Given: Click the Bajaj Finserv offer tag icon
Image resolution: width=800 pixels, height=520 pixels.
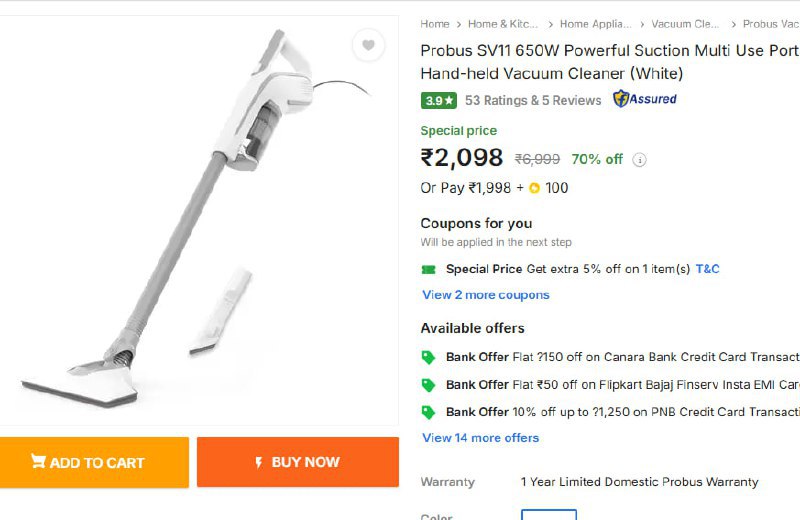Looking at the screenshot, I should pos(428,385).
